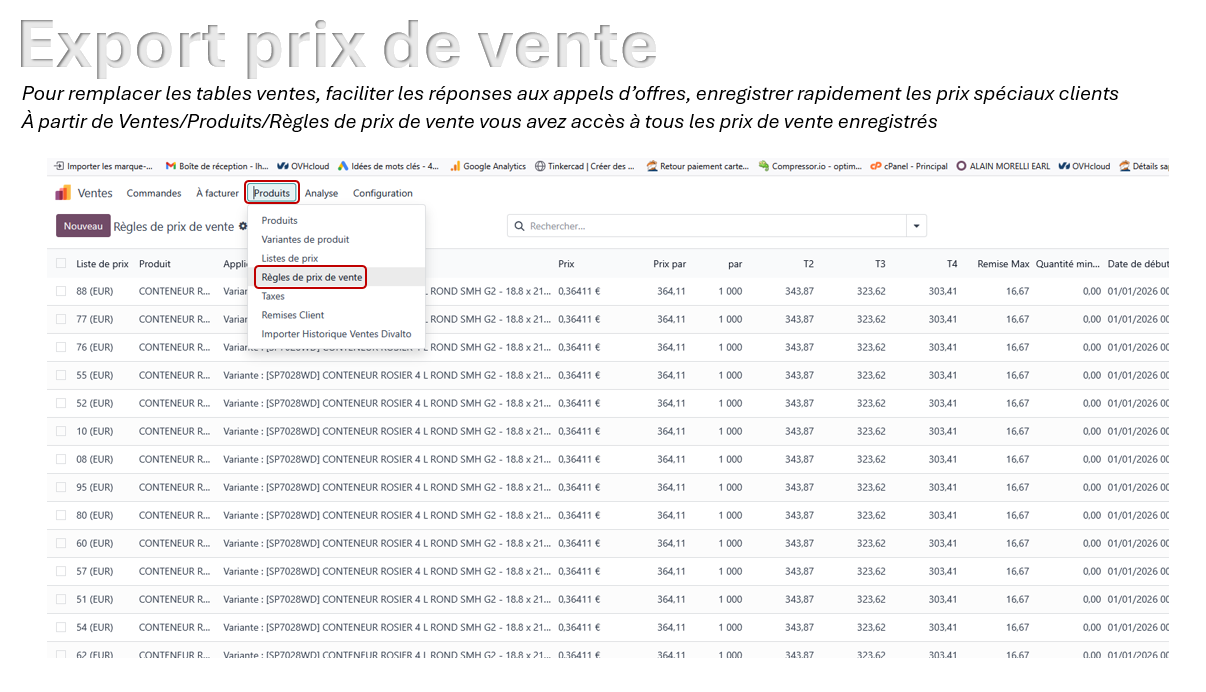Check the box for row 08 (EUR)
This screenshot has height=692, width=1206.
(x=61, y=459)
